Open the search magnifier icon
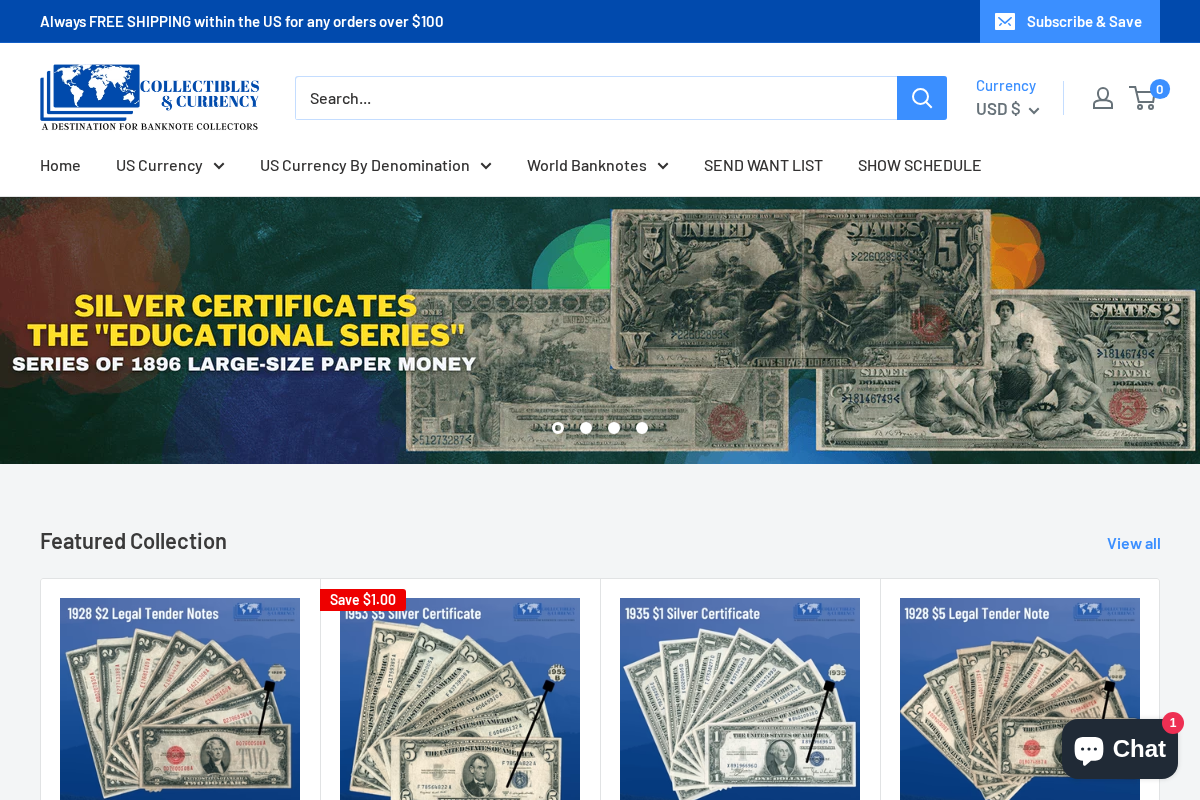The width and height of the screenshot is (1200, 800). coord(920,97)
